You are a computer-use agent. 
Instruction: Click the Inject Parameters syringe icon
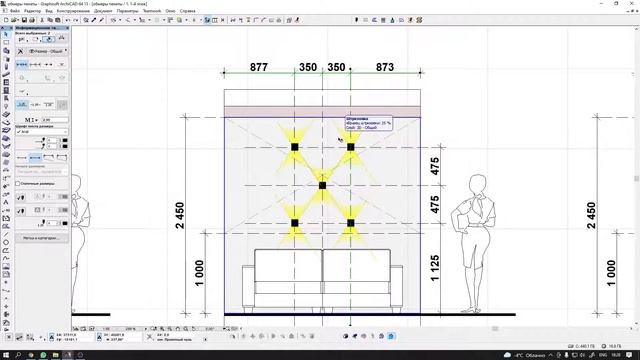point(102,20)
